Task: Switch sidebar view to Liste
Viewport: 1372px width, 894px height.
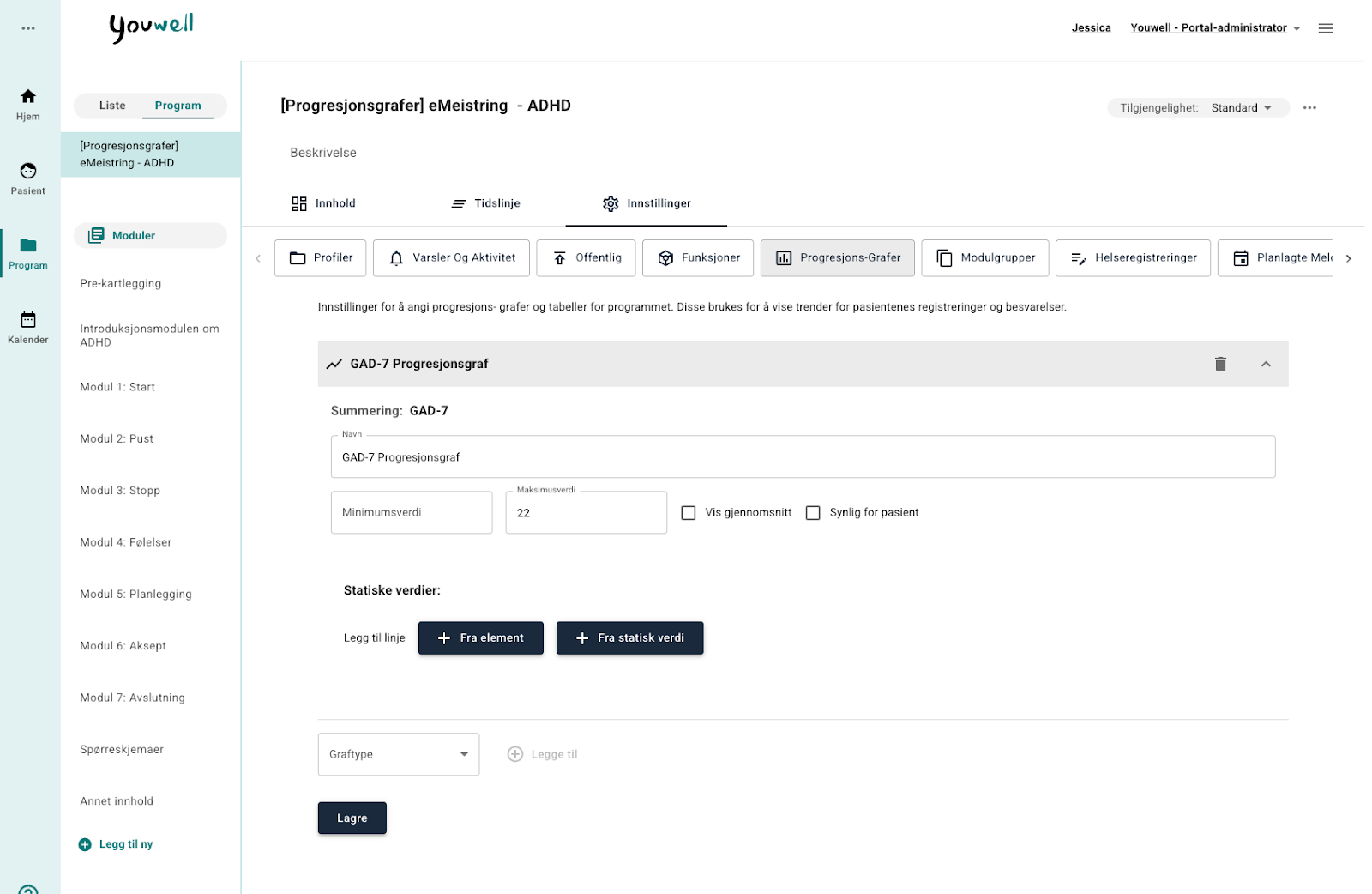Action: pyautogui.click(x=112, y=106)
